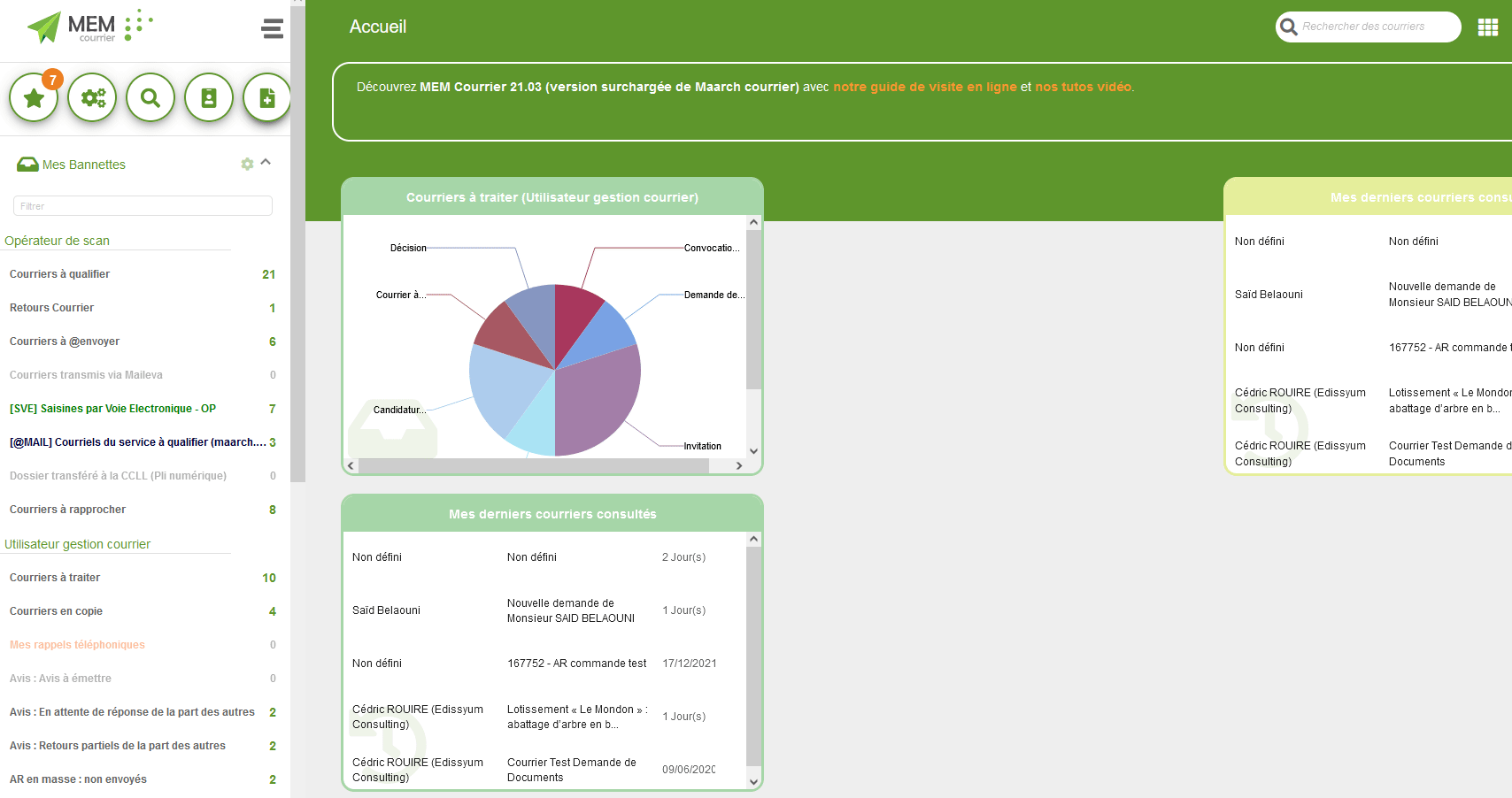Select Courriers à traiter basket
Image resolution: width=1512 pixels, height=798 pixels.
55,578
